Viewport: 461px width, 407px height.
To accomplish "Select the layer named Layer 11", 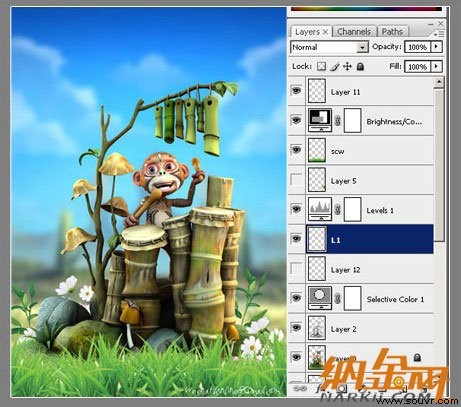I will tap(345, 92).
